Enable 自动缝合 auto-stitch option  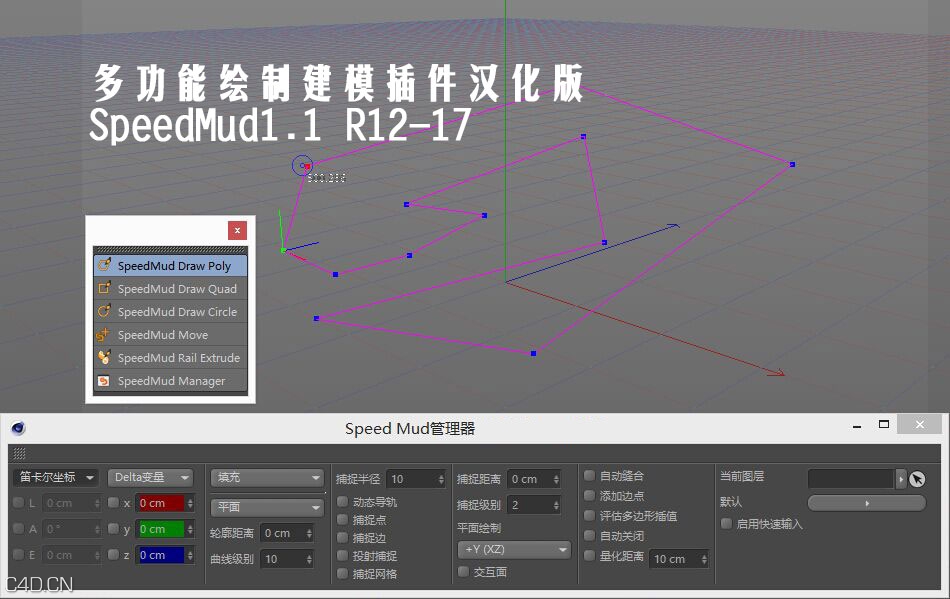(x=591, y=478)
